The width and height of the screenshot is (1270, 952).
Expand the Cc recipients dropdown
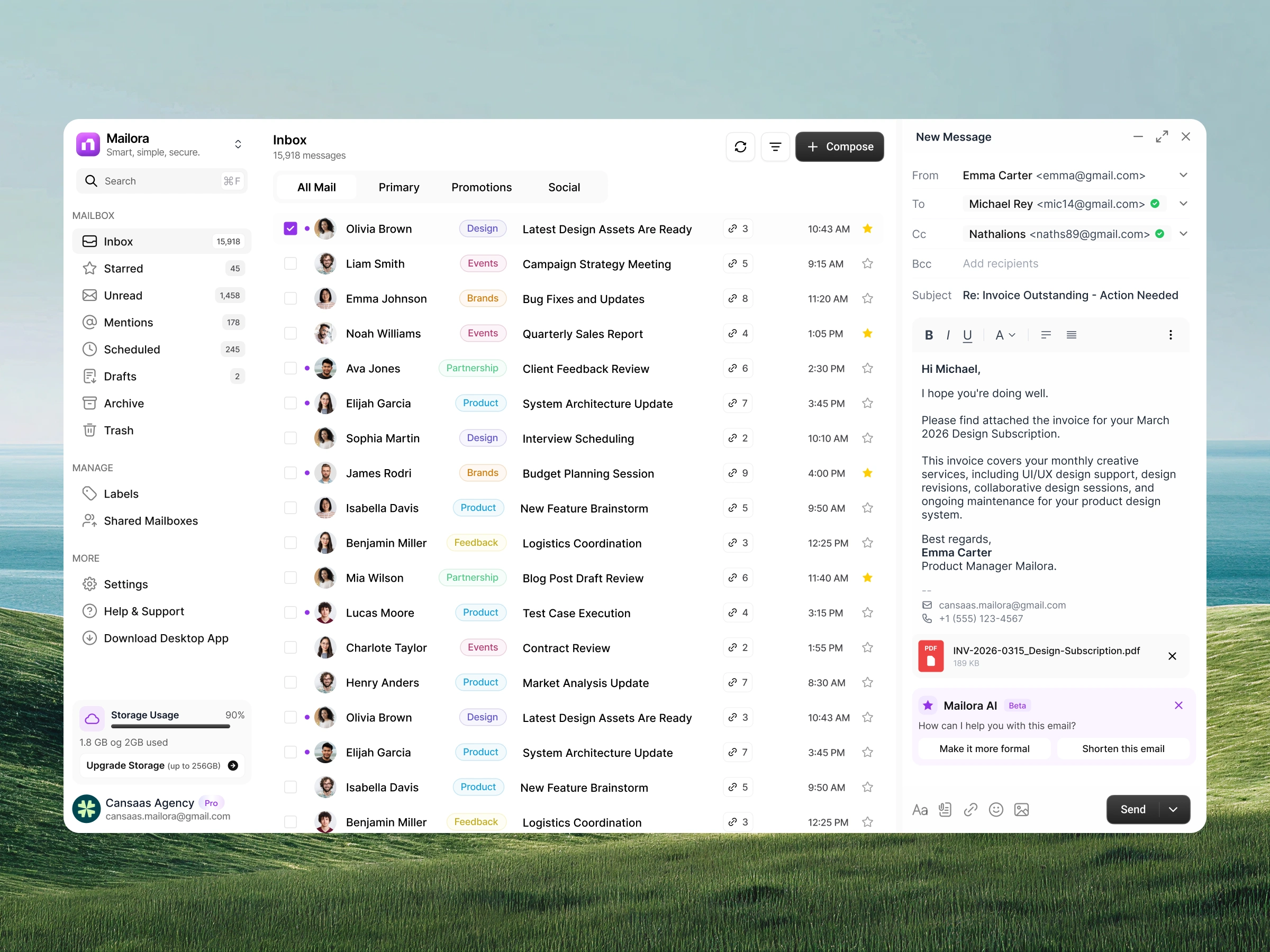tap(1183, 234)
